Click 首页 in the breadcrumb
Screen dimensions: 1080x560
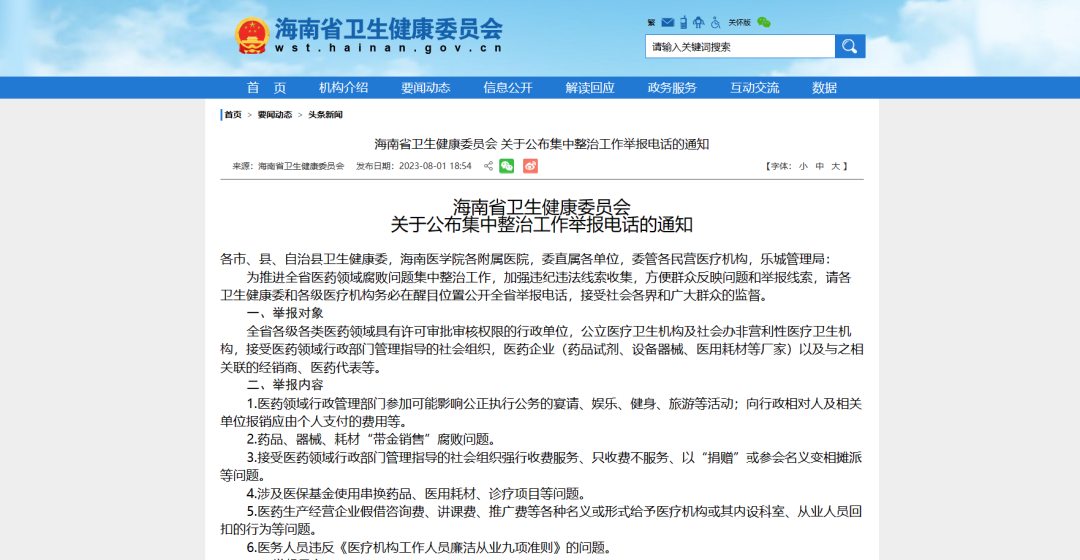[233, 114]
